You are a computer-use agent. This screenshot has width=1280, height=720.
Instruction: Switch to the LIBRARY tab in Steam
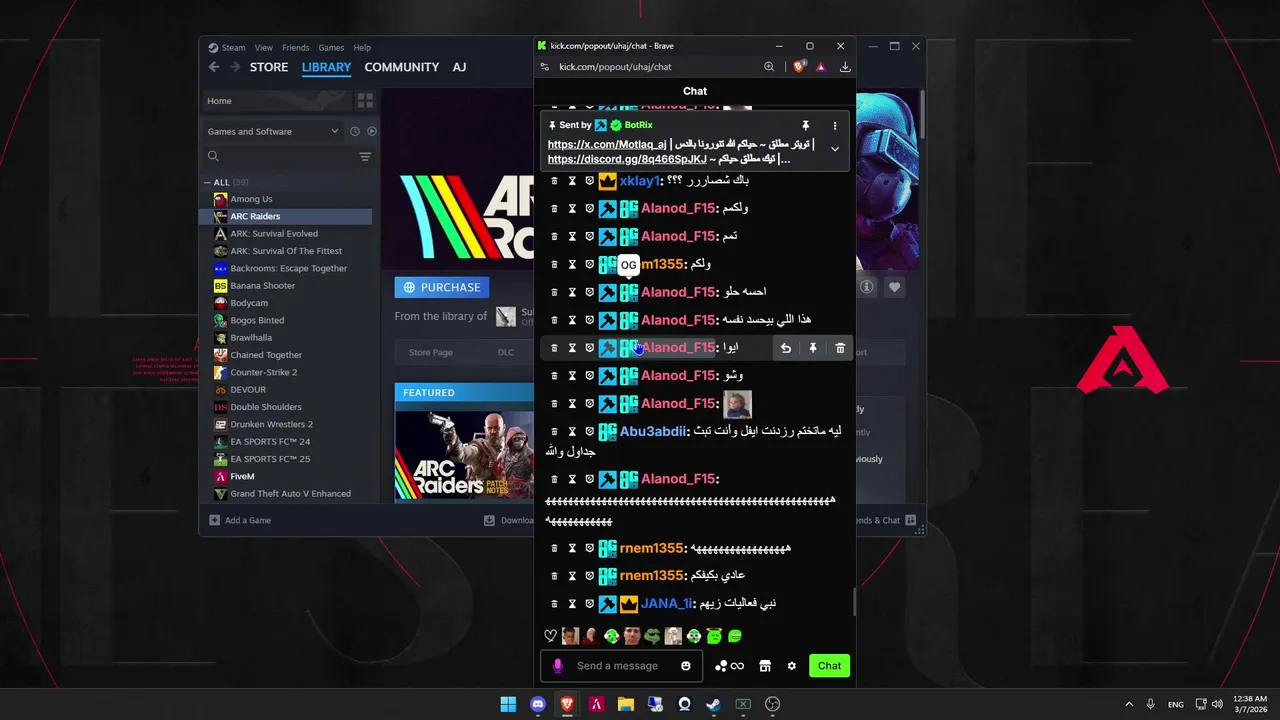point(326,67)
